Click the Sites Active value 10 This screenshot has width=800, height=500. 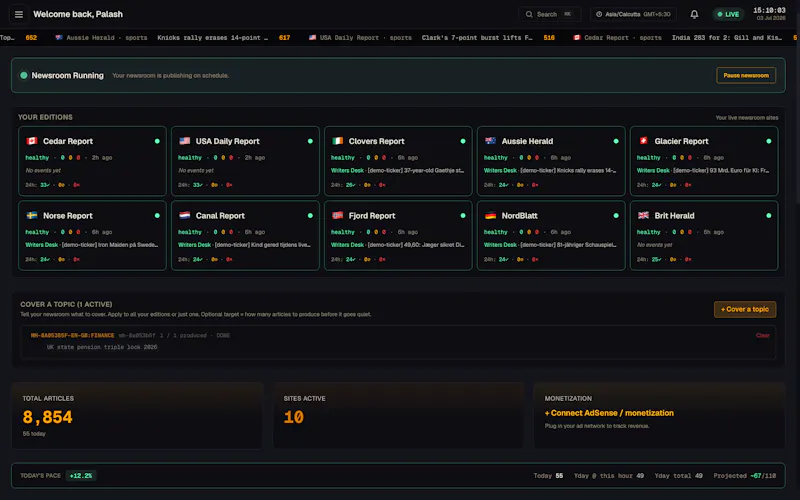click(x=294, y=417)
